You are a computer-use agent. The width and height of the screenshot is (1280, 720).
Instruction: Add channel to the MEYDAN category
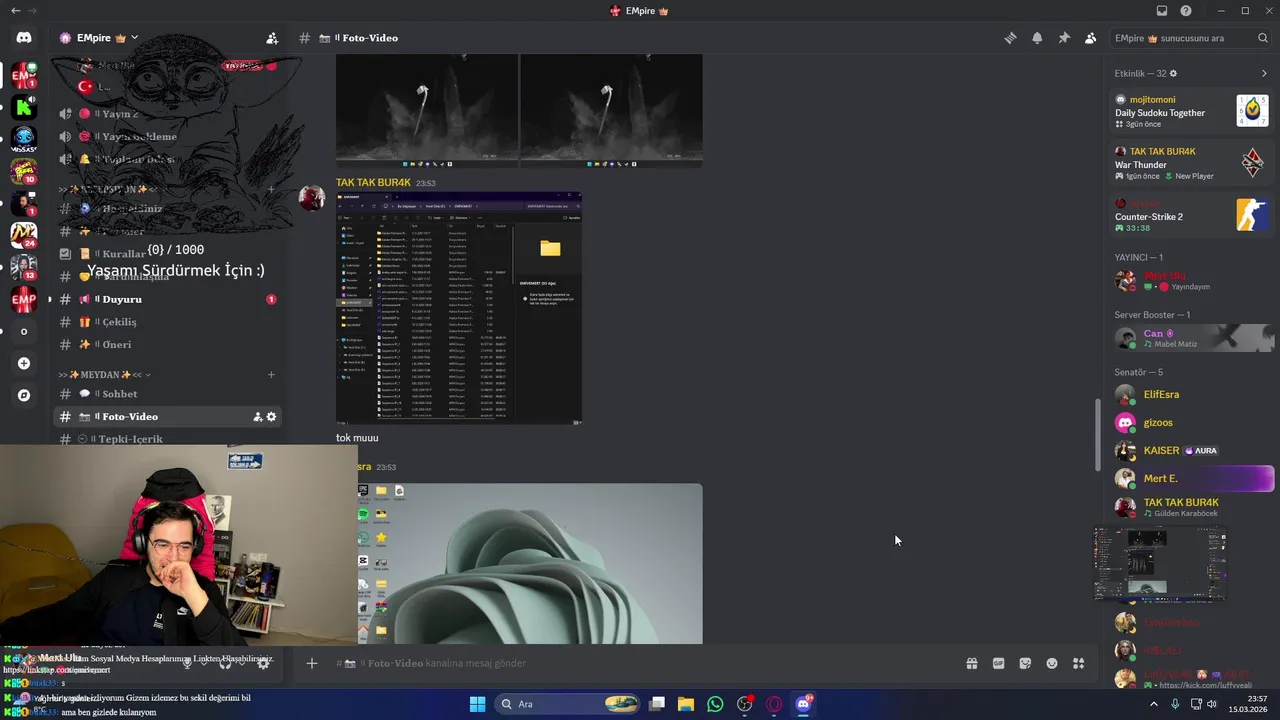(x=271, y=375)
